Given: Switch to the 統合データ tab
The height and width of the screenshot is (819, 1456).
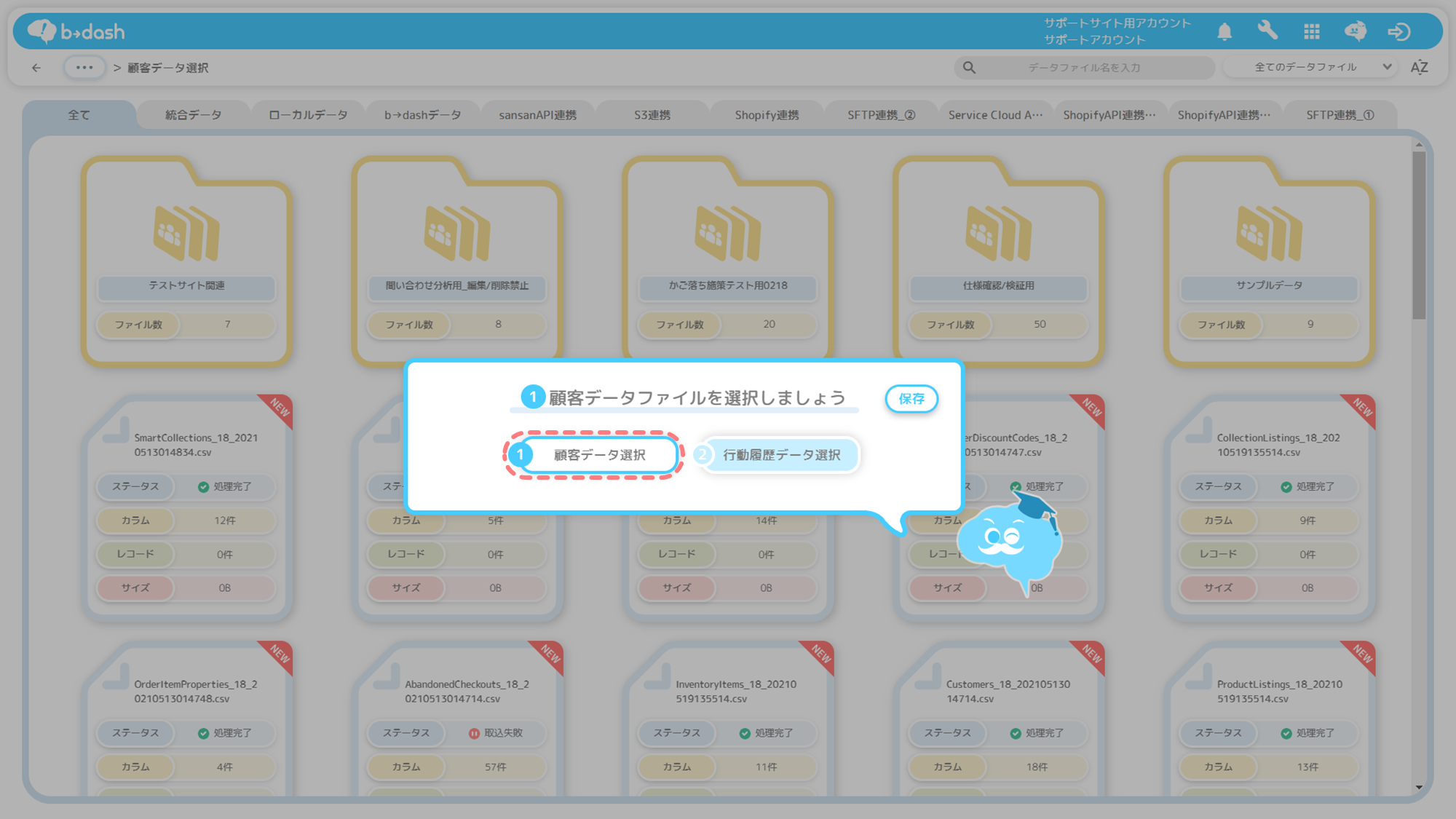Looking at the screenshot, I should pyautogui.click(x=193, y=115).
